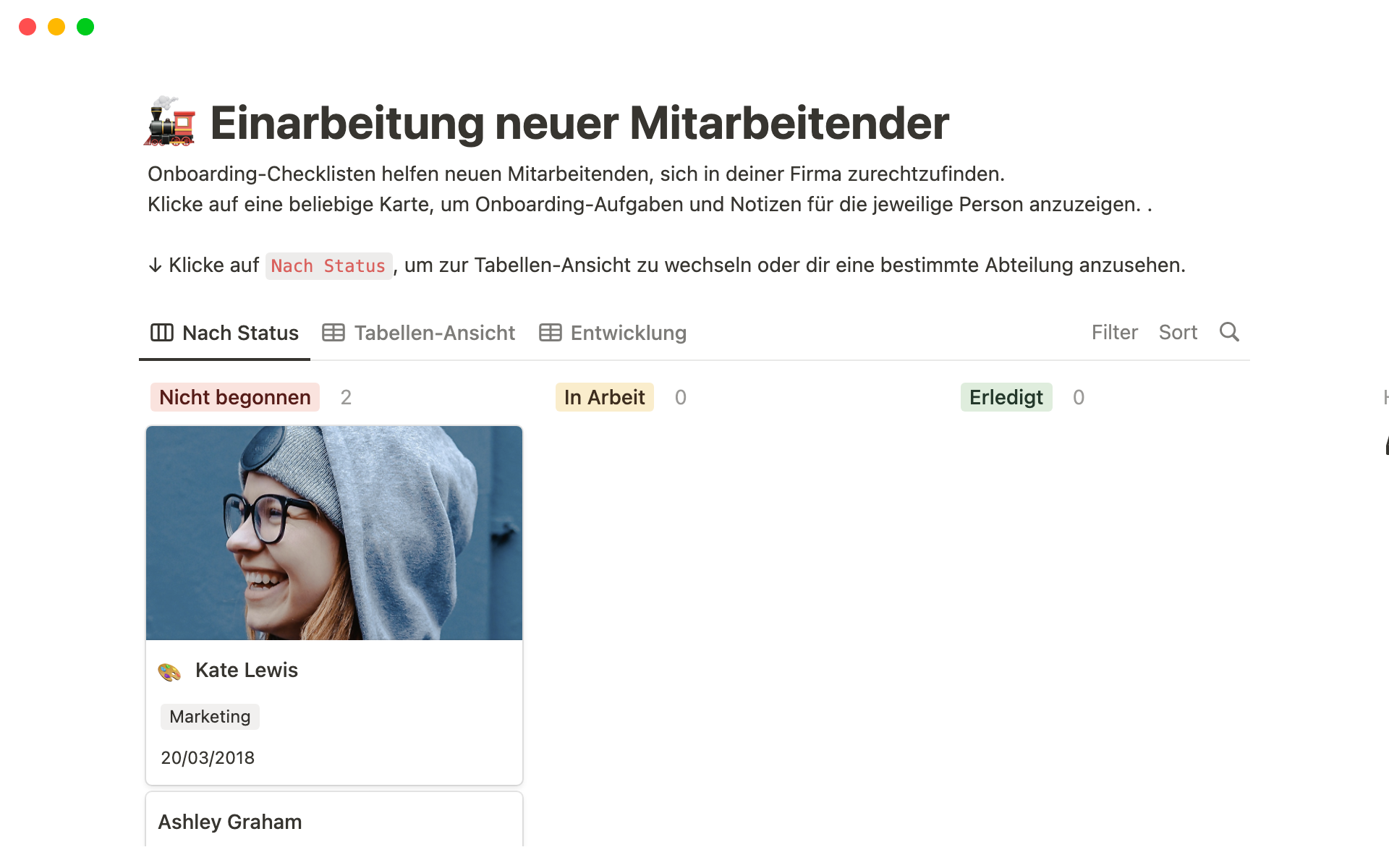Open the Kate Lewis card title
The image size is (1389, 868).
point(247,670)
